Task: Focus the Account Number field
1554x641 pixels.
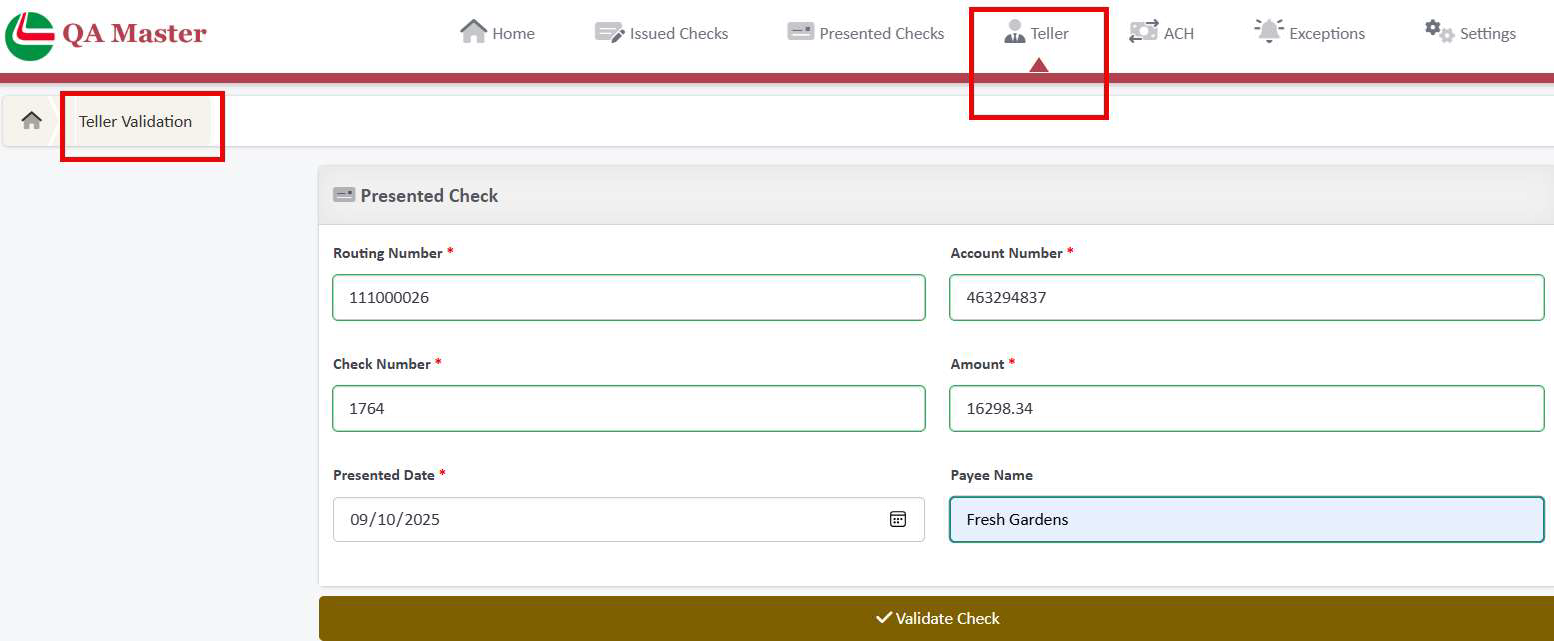Action: (x=1247, y=297)
